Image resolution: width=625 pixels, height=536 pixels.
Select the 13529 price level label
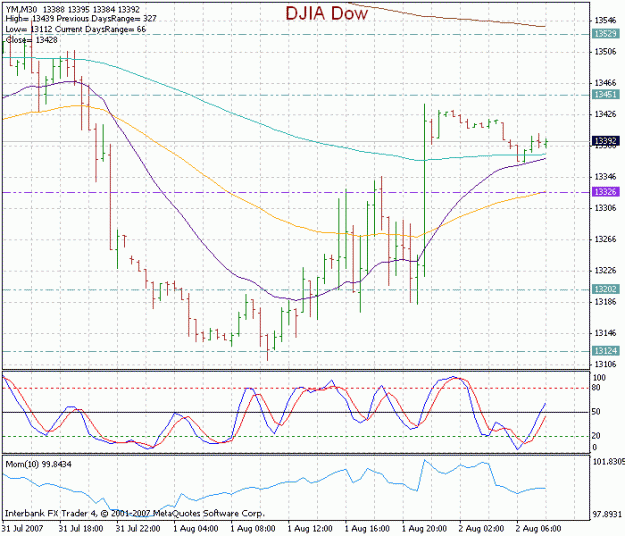pos(606,34)
